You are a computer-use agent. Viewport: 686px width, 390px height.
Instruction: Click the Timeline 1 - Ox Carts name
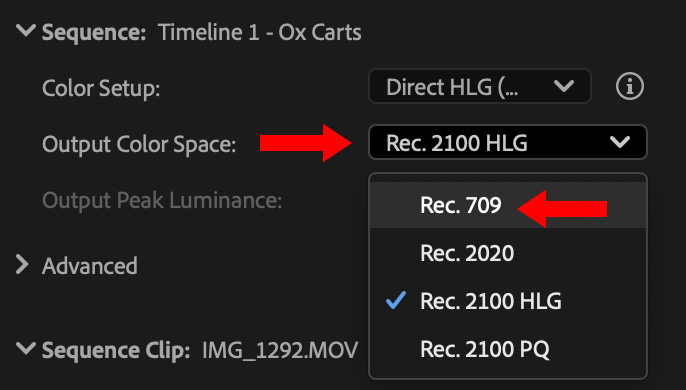(x=260, y=32)
